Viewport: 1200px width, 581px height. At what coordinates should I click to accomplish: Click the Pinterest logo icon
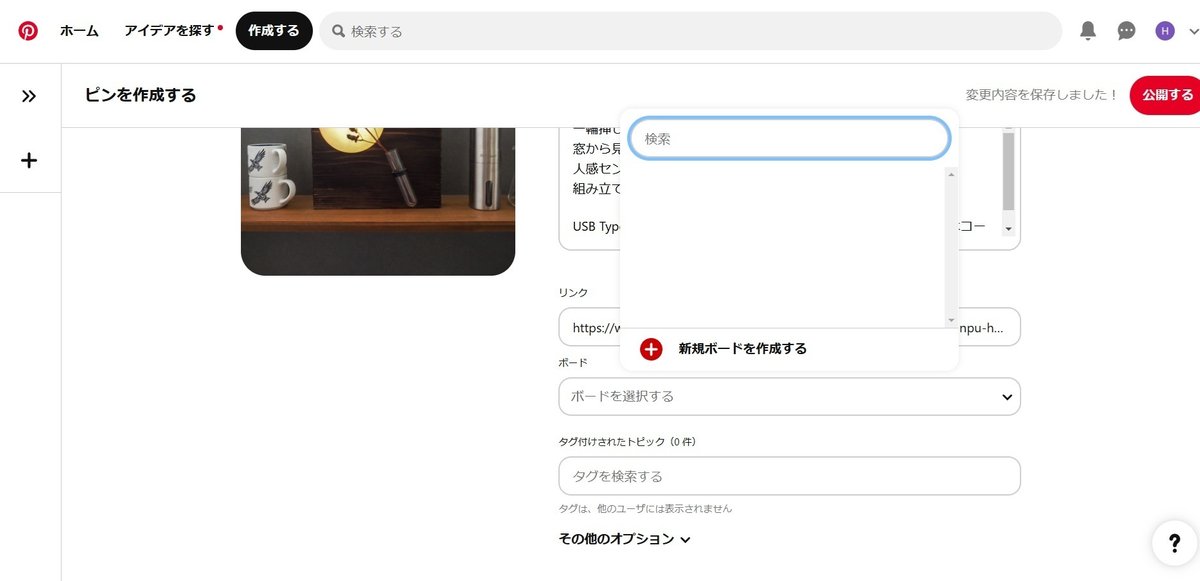tap(28, 31)
